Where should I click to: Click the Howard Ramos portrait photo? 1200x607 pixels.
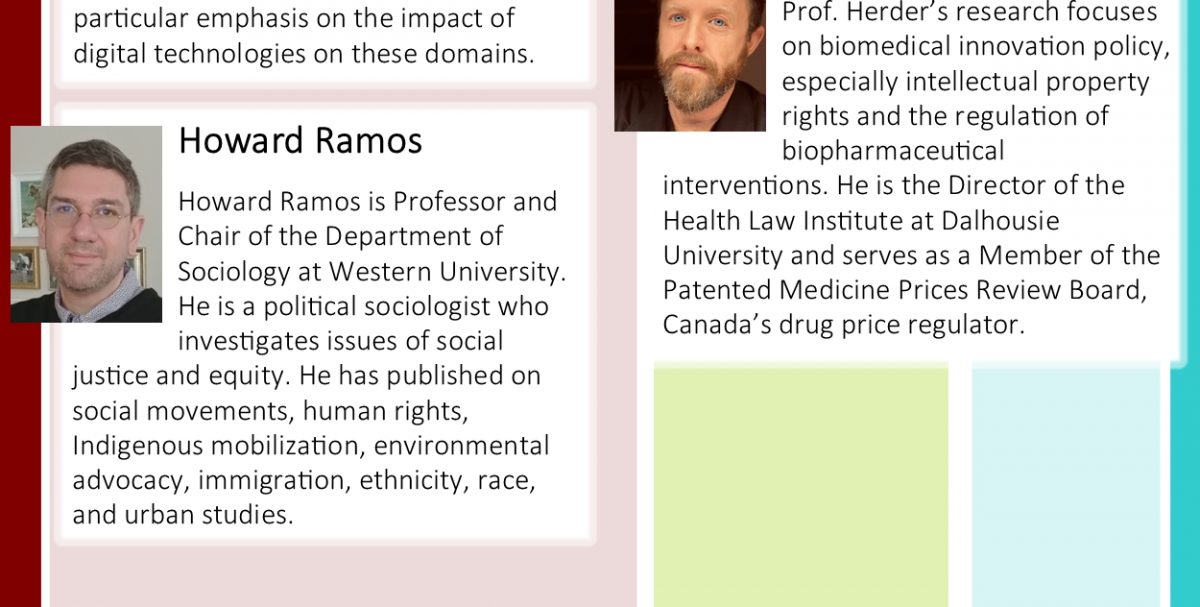pos(86,224)
